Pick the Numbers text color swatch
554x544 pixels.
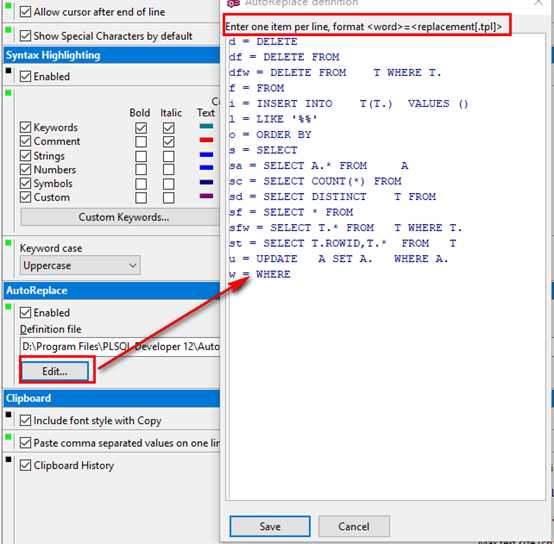pos(206,168)
